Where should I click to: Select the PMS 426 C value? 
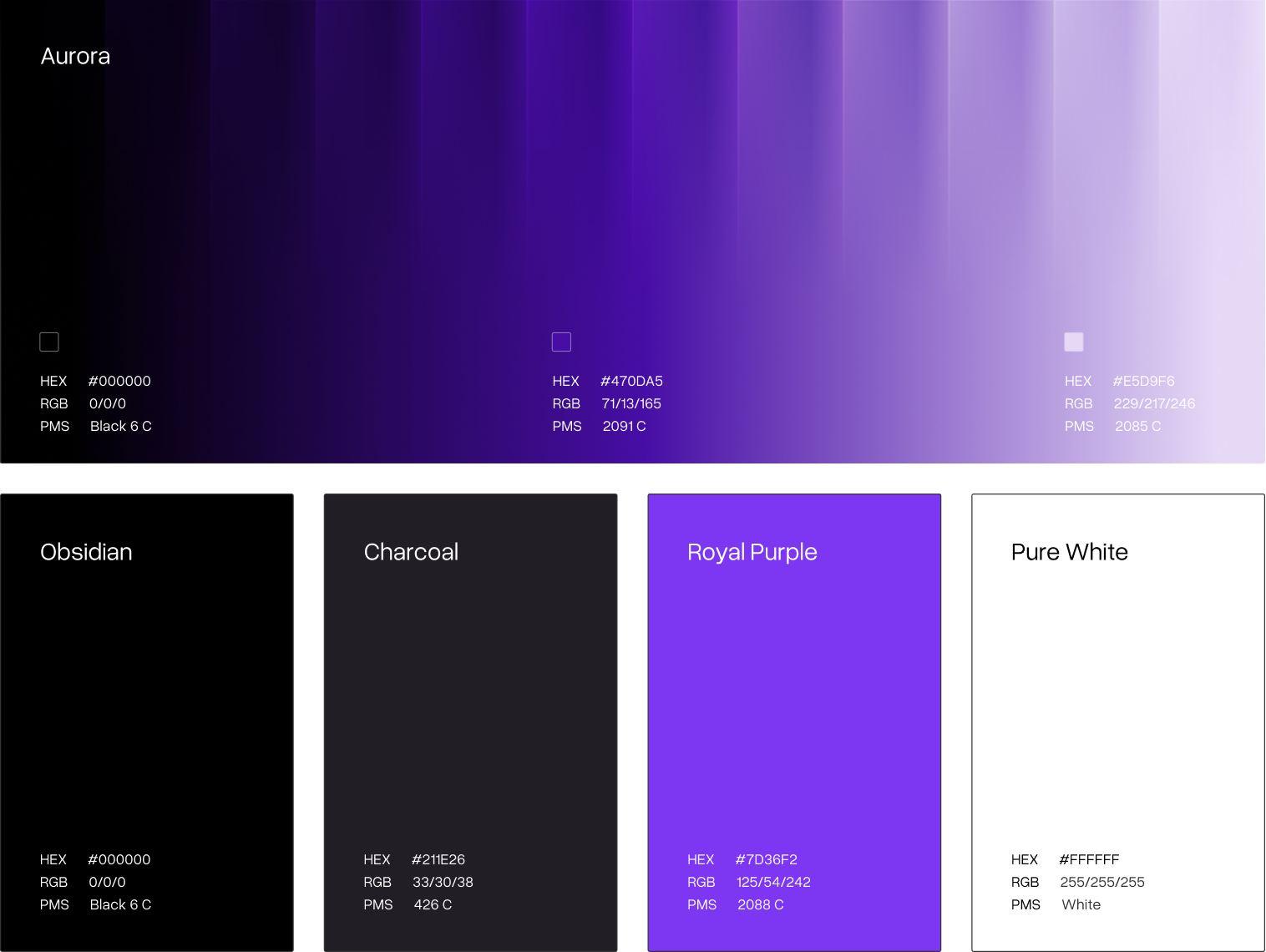tap(433, 904)
